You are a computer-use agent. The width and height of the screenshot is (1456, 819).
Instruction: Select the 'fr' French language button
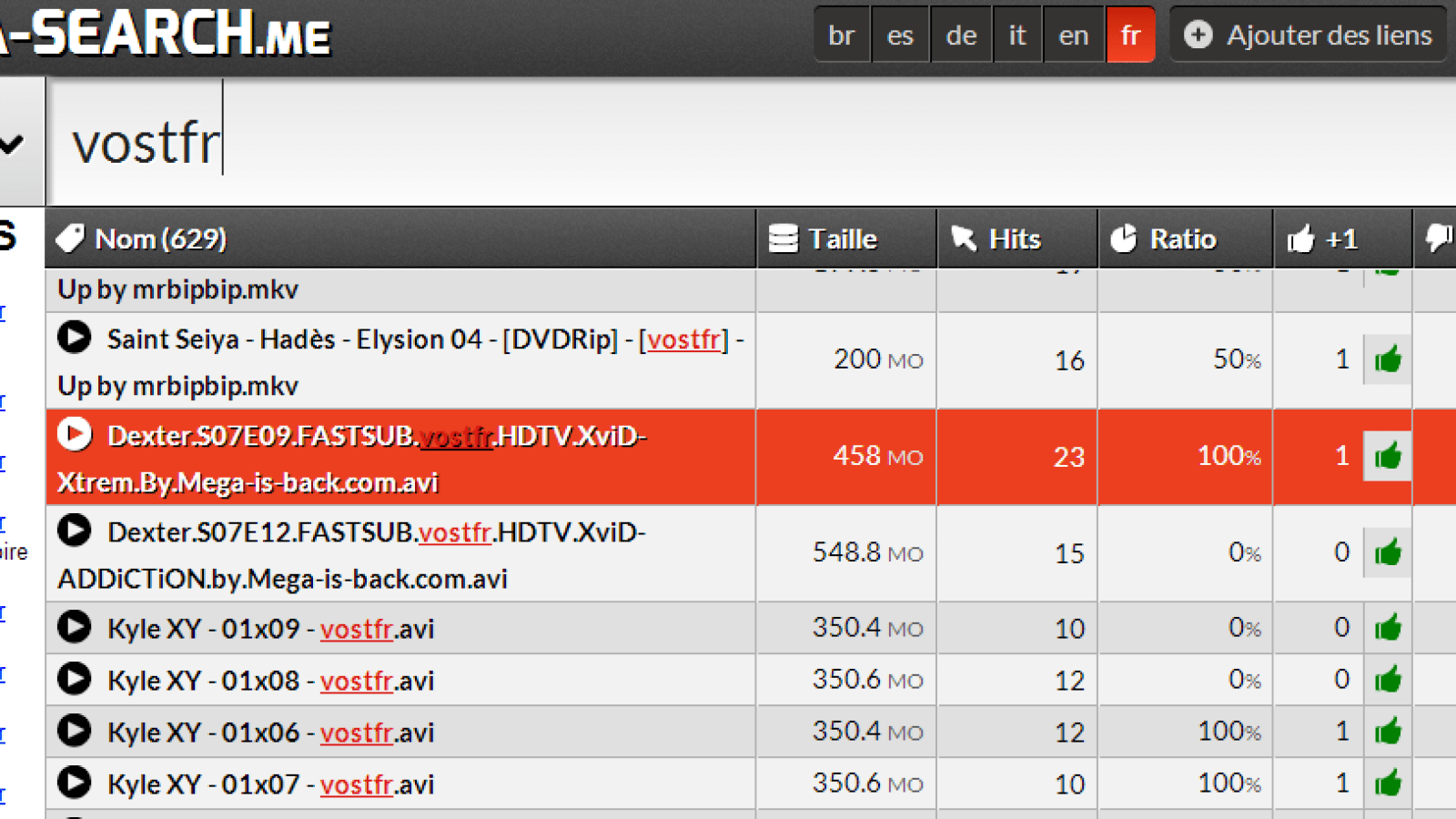1130,35
